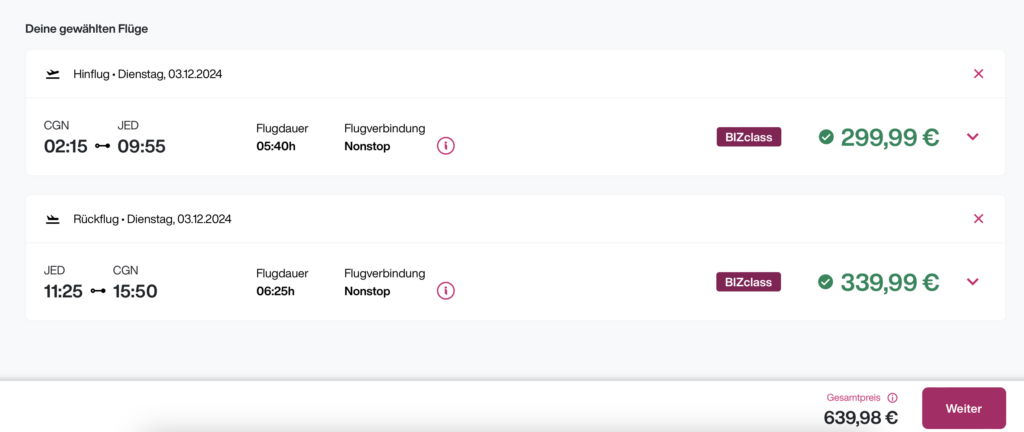Image resolution: width=1024 pixels, height=432 pixels.
Task: Click the return flight BIZclass badge
Action: (x=748, y=282)
